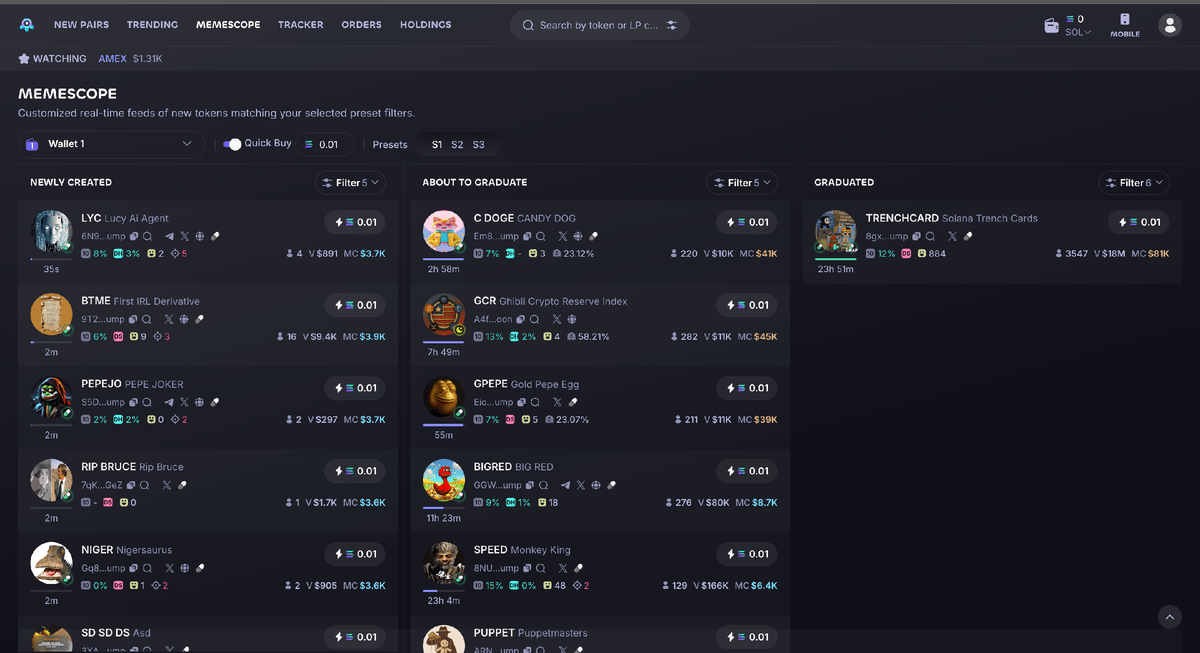
Task: Quick buy 0.01 SOL of LYC
Action: point(356,222)
